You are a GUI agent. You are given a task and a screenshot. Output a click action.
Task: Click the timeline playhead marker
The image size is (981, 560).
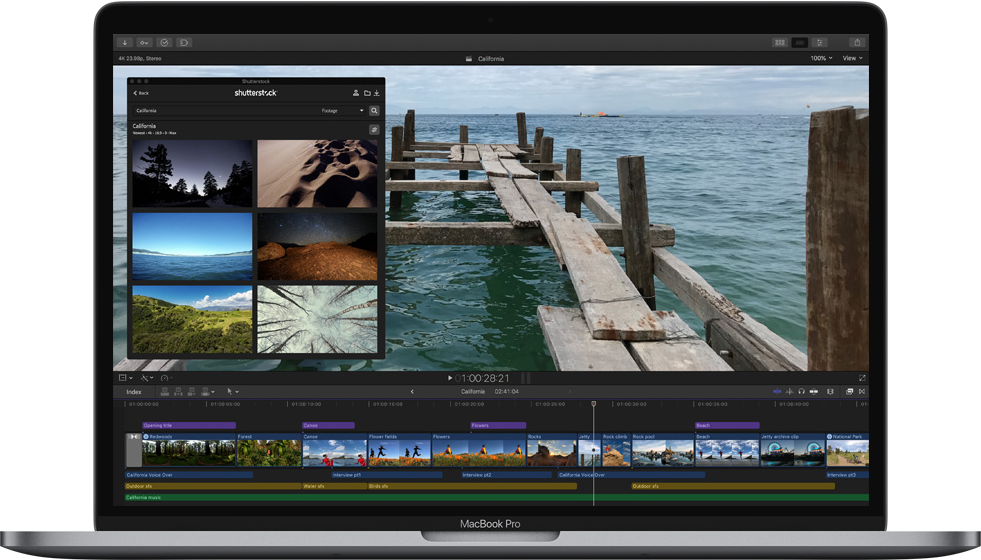[x=593, y=405]
